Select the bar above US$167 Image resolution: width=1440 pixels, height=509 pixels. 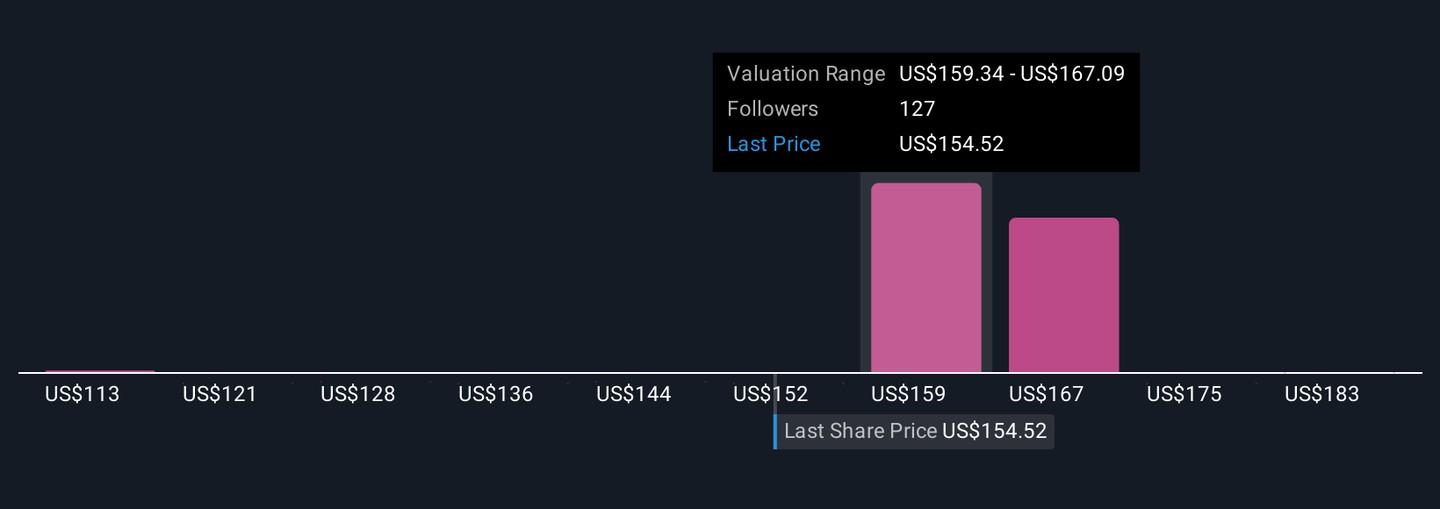point(1063,295)
